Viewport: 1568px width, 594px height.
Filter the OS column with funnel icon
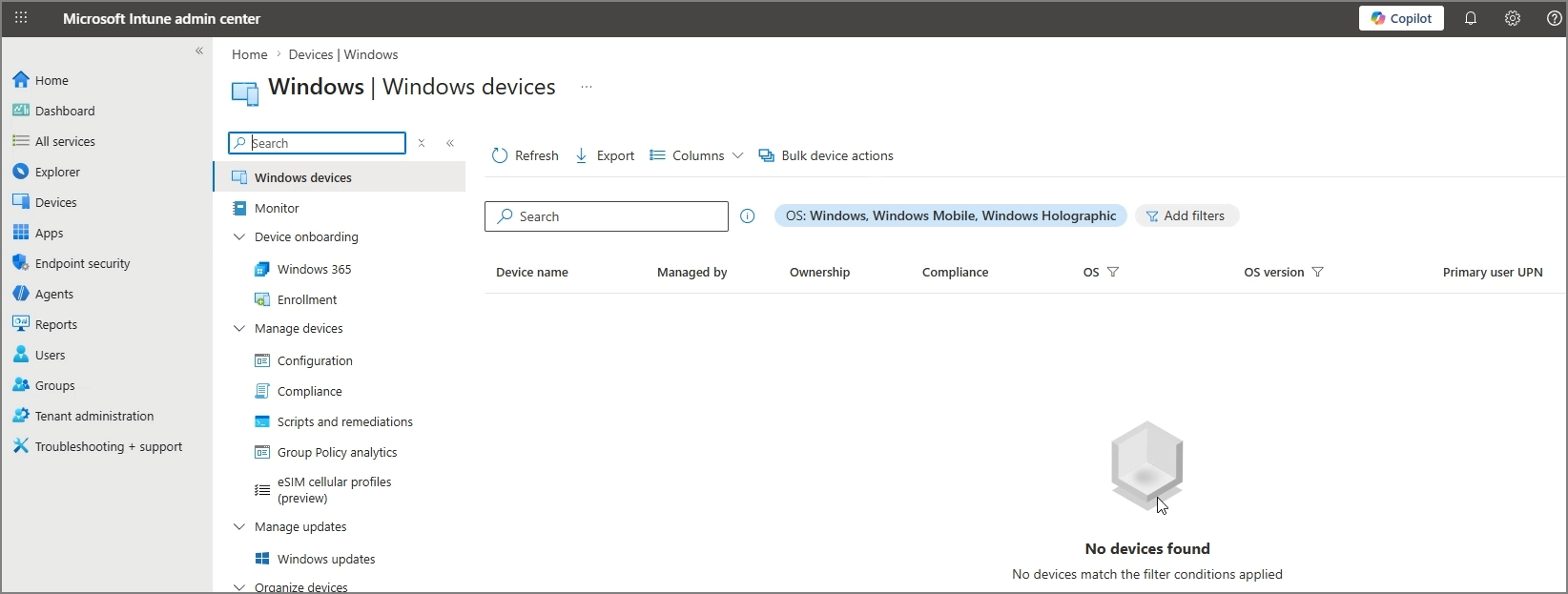[1113, 272]
